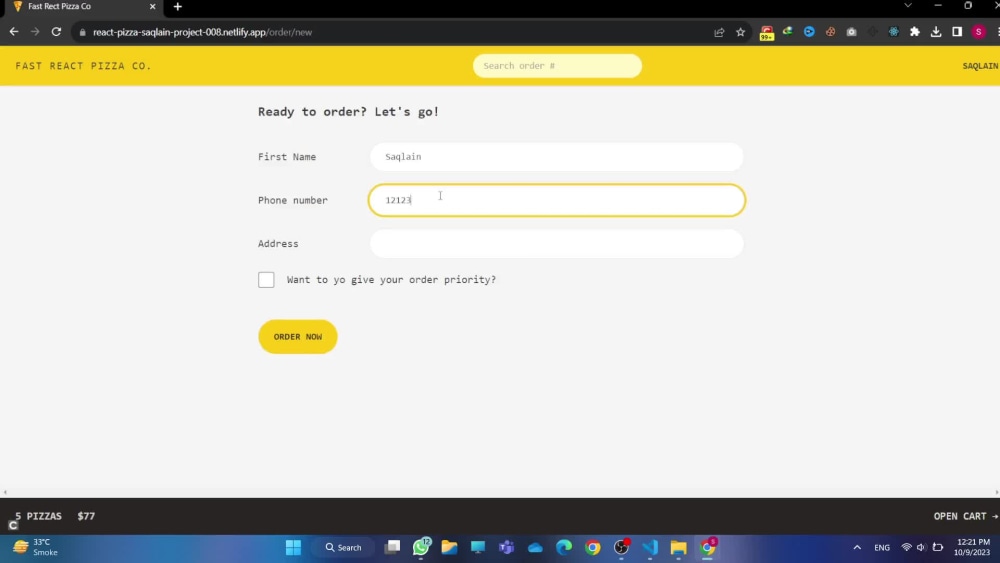Open Task View on the taskbar

click(x=392, y=547)
